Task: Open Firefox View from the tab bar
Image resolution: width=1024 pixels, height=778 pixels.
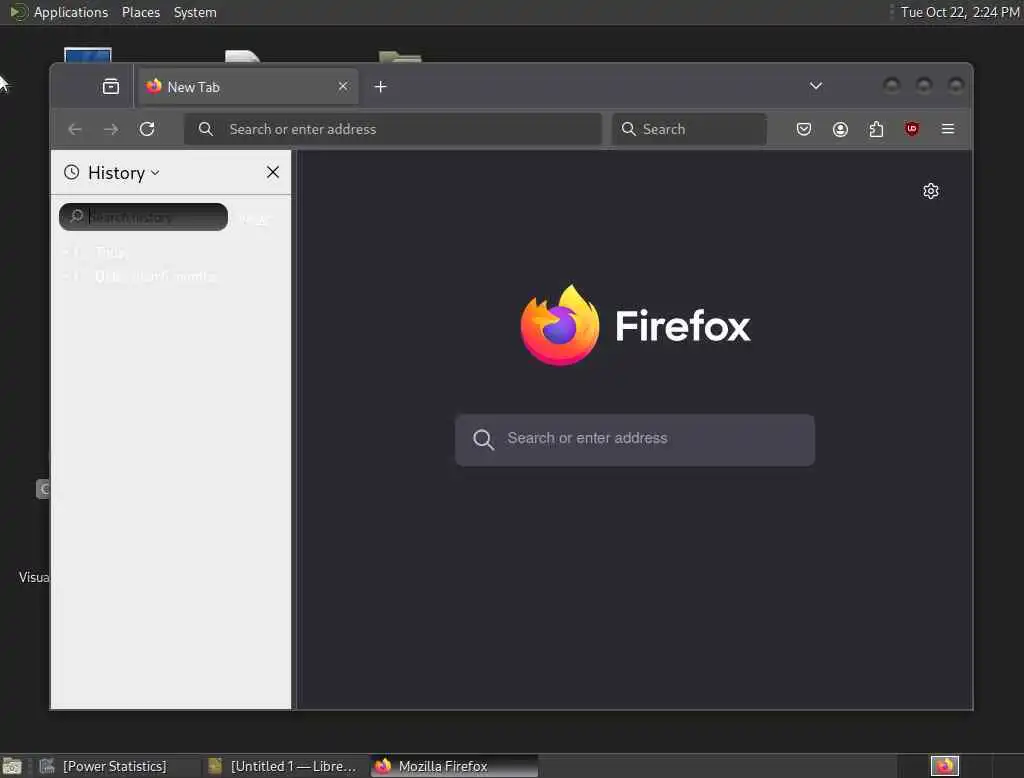Action: click(x=111, y=86)
